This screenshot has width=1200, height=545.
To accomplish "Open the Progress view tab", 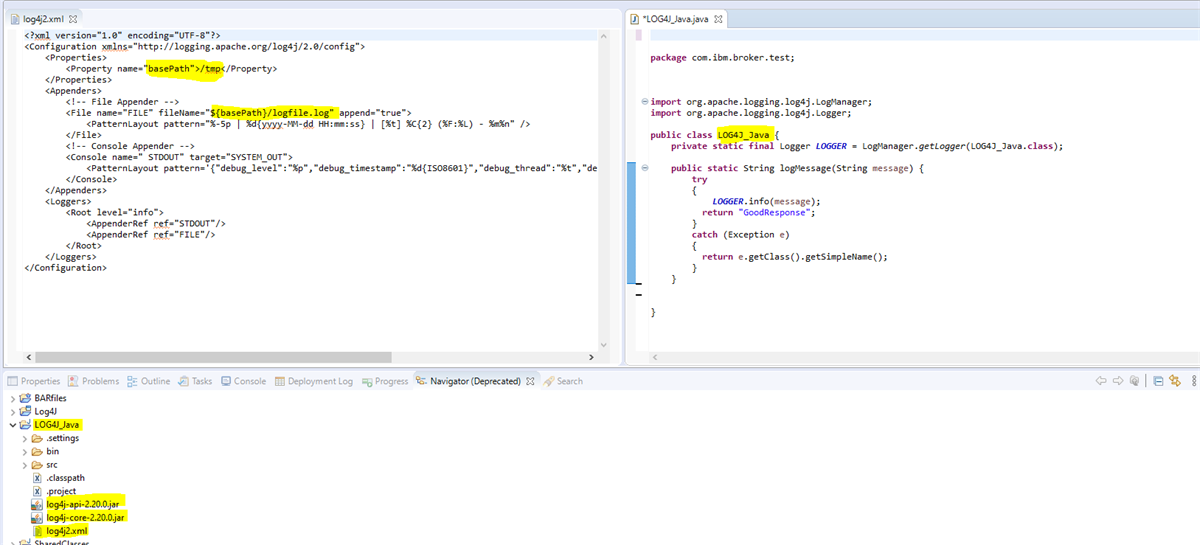I will [385, 381].
